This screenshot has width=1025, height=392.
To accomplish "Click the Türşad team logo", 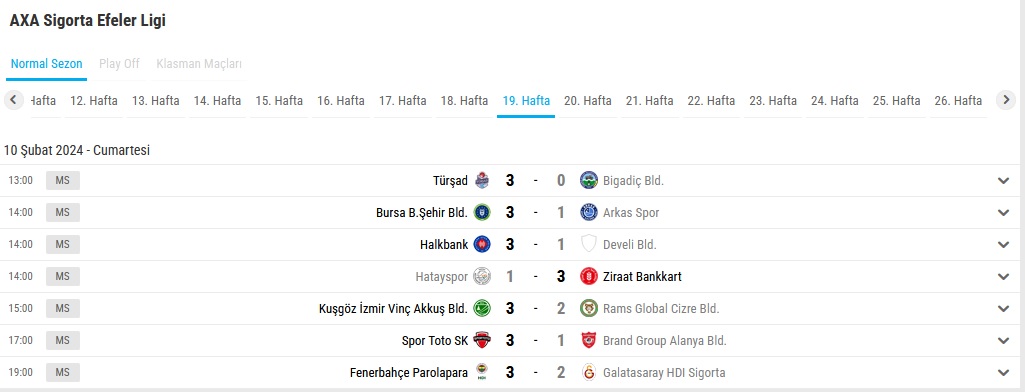I will pos(482,180).
